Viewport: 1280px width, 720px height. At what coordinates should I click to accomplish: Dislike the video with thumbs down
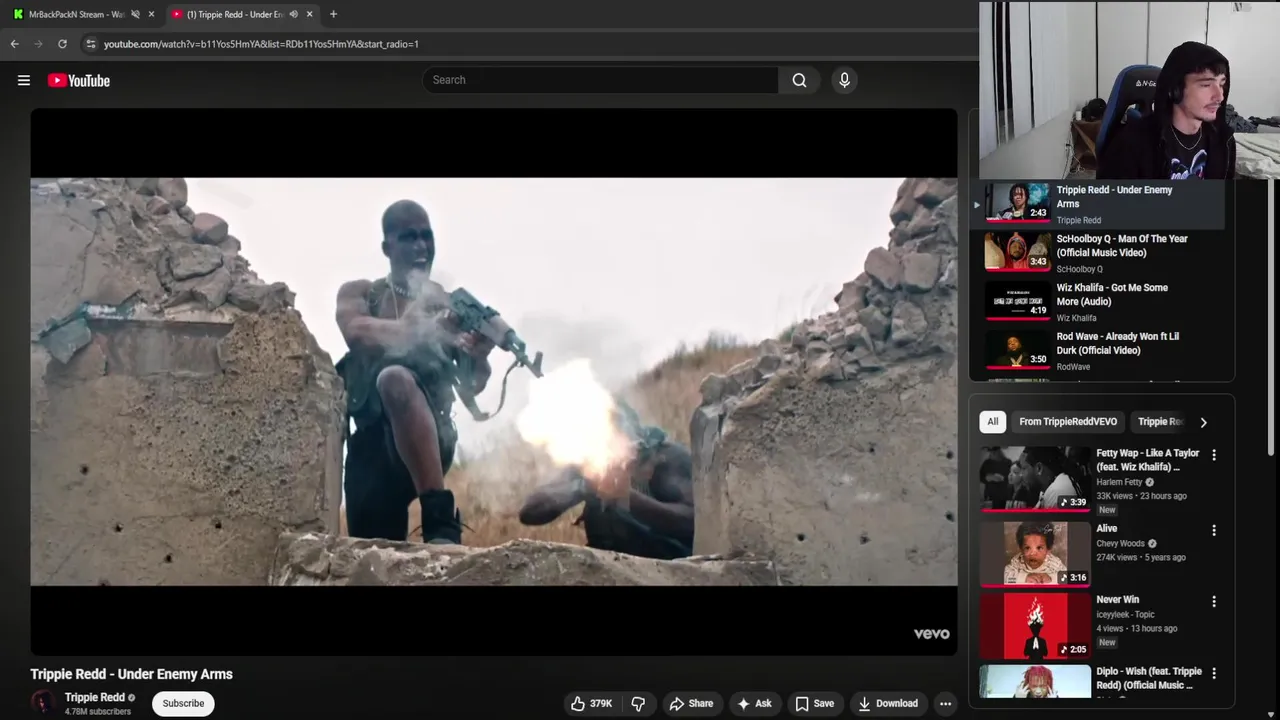[x=638, y=704]
